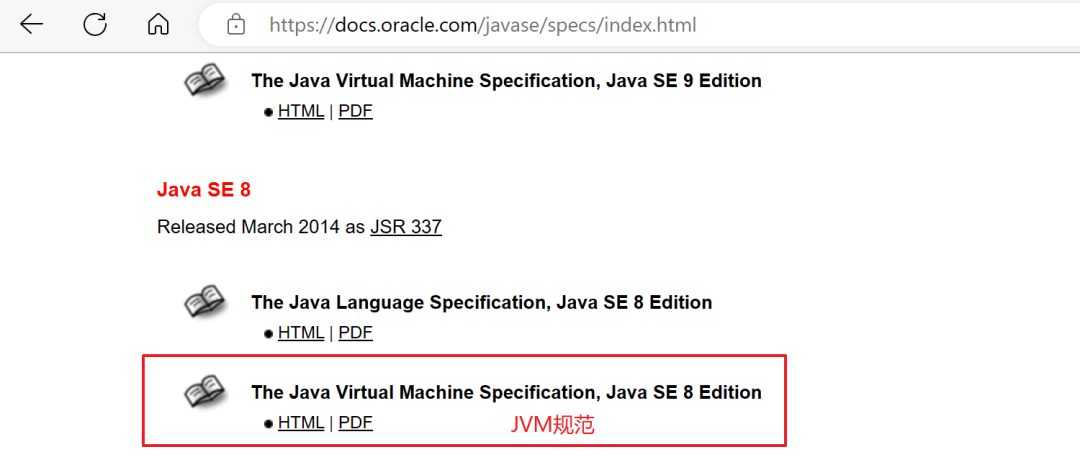Open HTML link for JVM Specification SE 8

pos(301,423)
